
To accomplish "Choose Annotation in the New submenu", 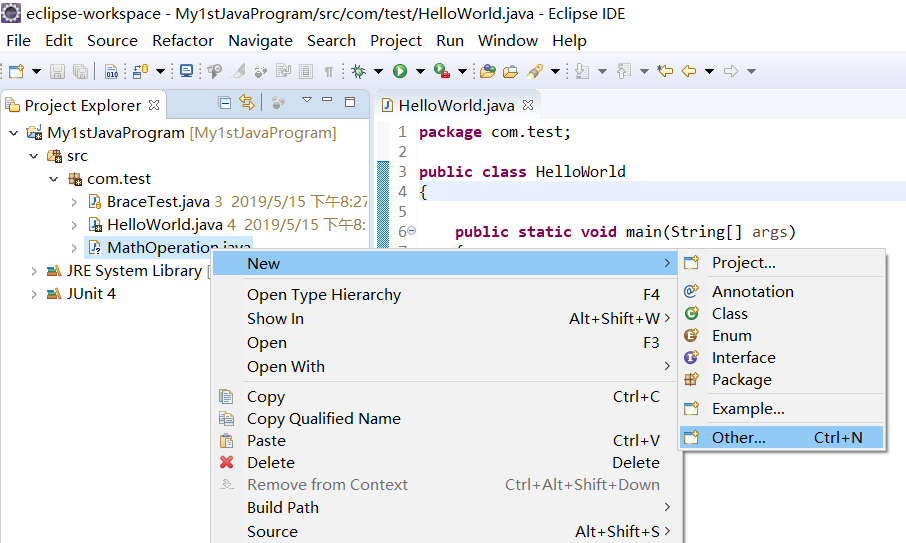I will click(782, 292).
